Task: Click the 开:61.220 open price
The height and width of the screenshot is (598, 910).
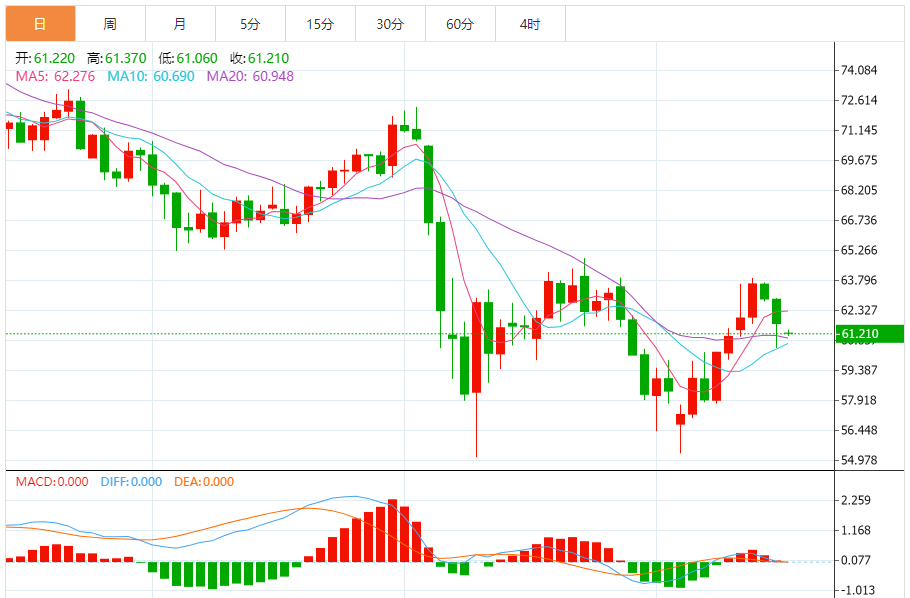Action: click(x=45, y=58)
